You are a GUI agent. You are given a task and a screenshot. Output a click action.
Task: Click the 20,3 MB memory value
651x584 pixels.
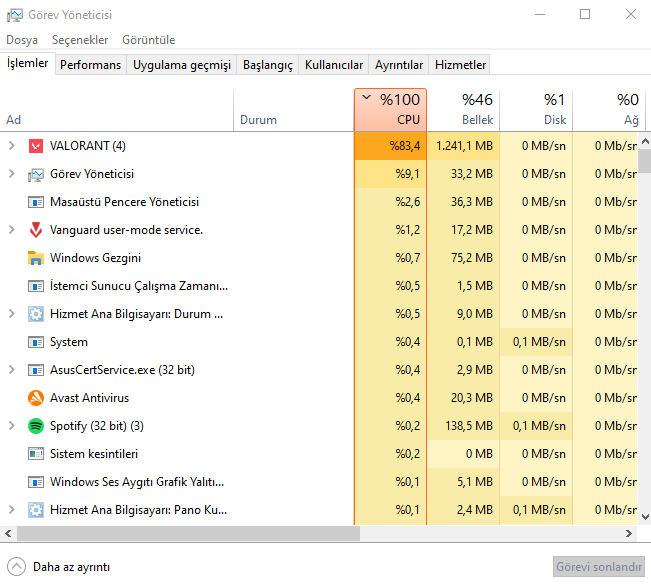[x=472, y=398]
